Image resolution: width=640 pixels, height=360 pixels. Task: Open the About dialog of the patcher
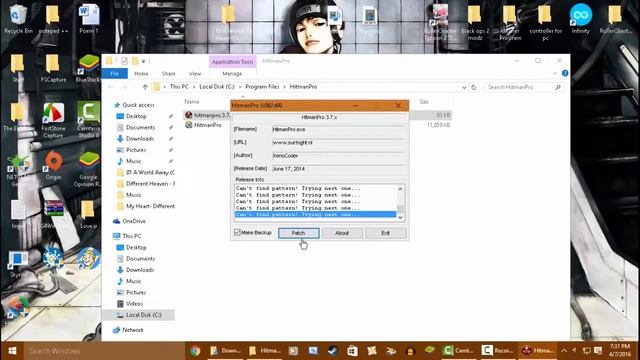tap(342, 233)
